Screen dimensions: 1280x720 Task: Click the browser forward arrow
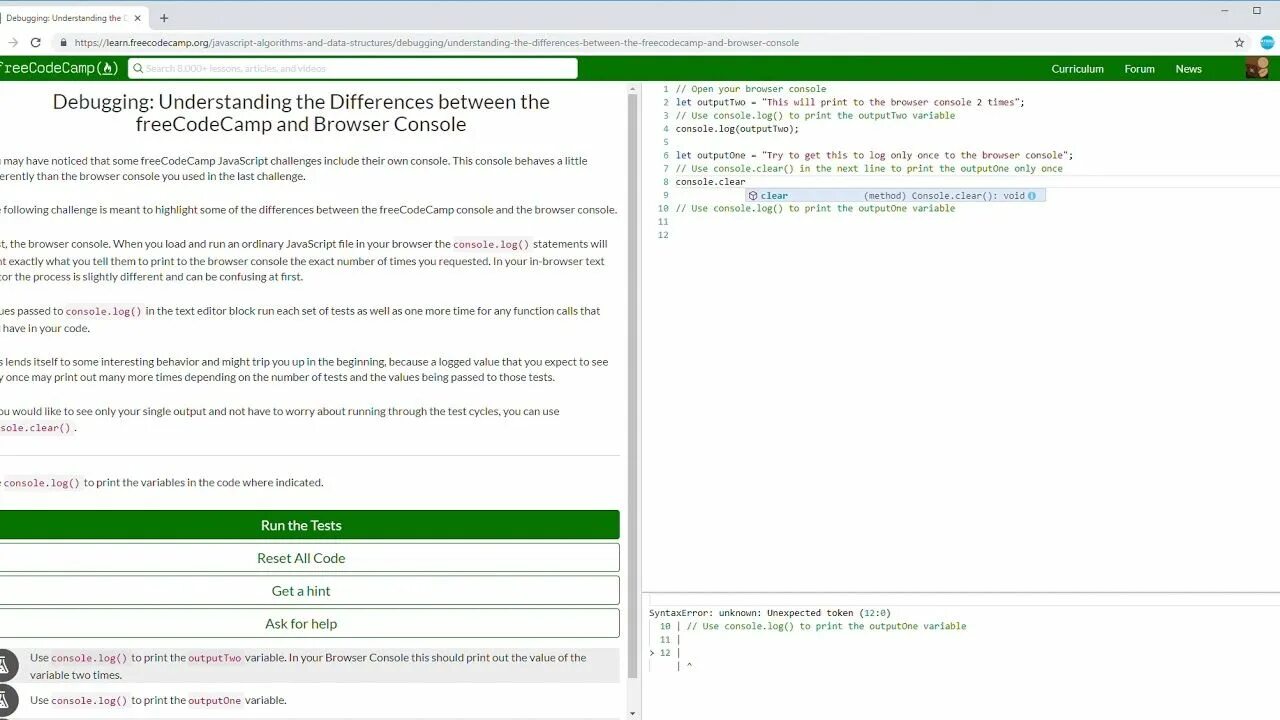(12, 43)
